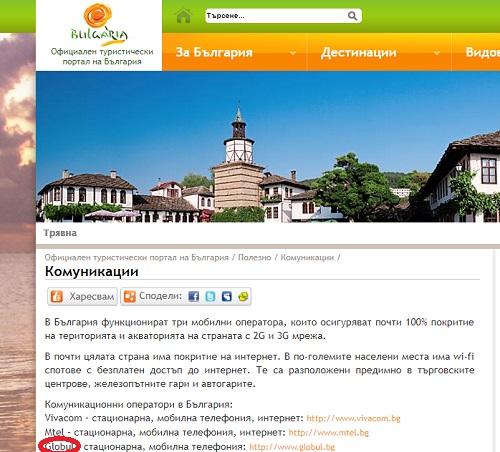The image size is (500, 452).
Task: Open the За България menu
Action: click(x=214, y=52)
